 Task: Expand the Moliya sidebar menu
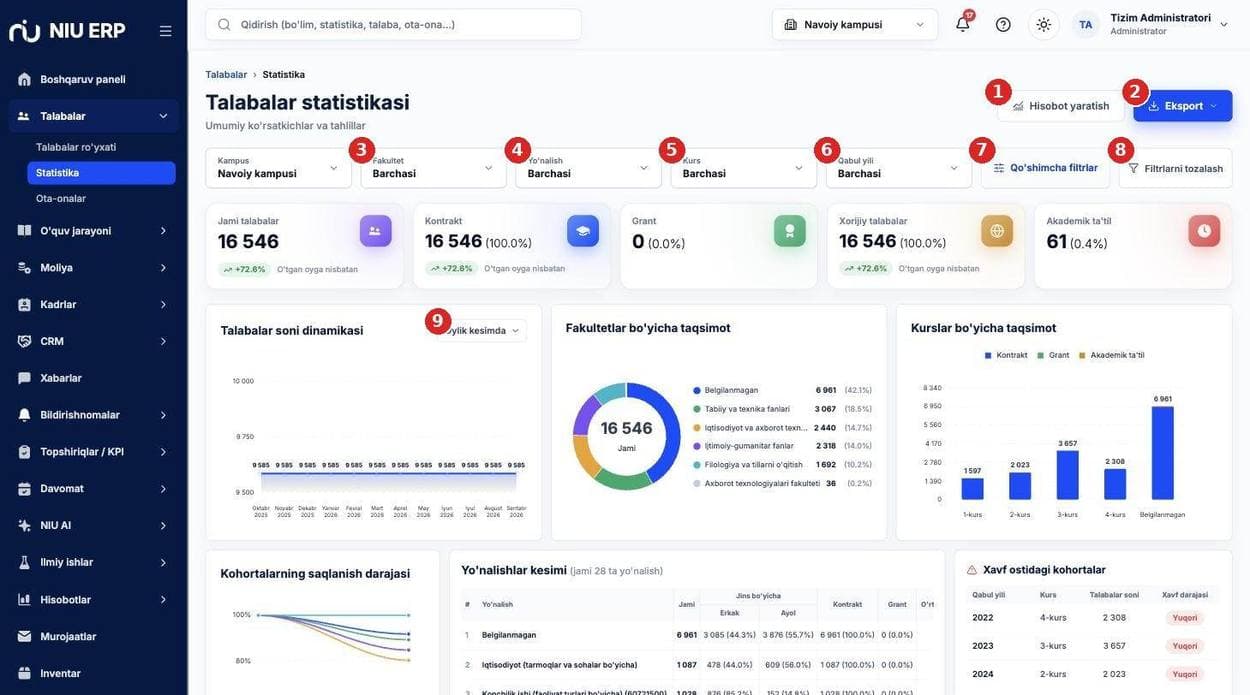click(x=93, y=268)
